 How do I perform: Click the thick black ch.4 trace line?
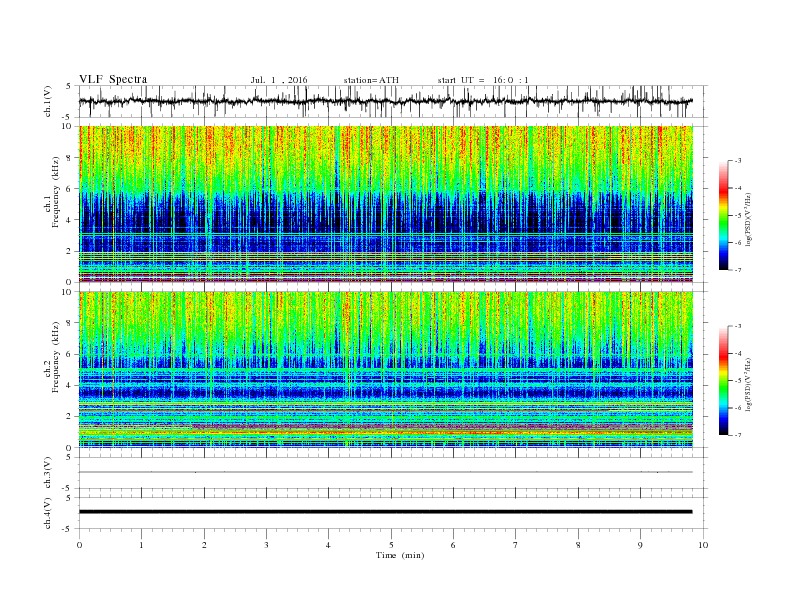coord(385,512)
